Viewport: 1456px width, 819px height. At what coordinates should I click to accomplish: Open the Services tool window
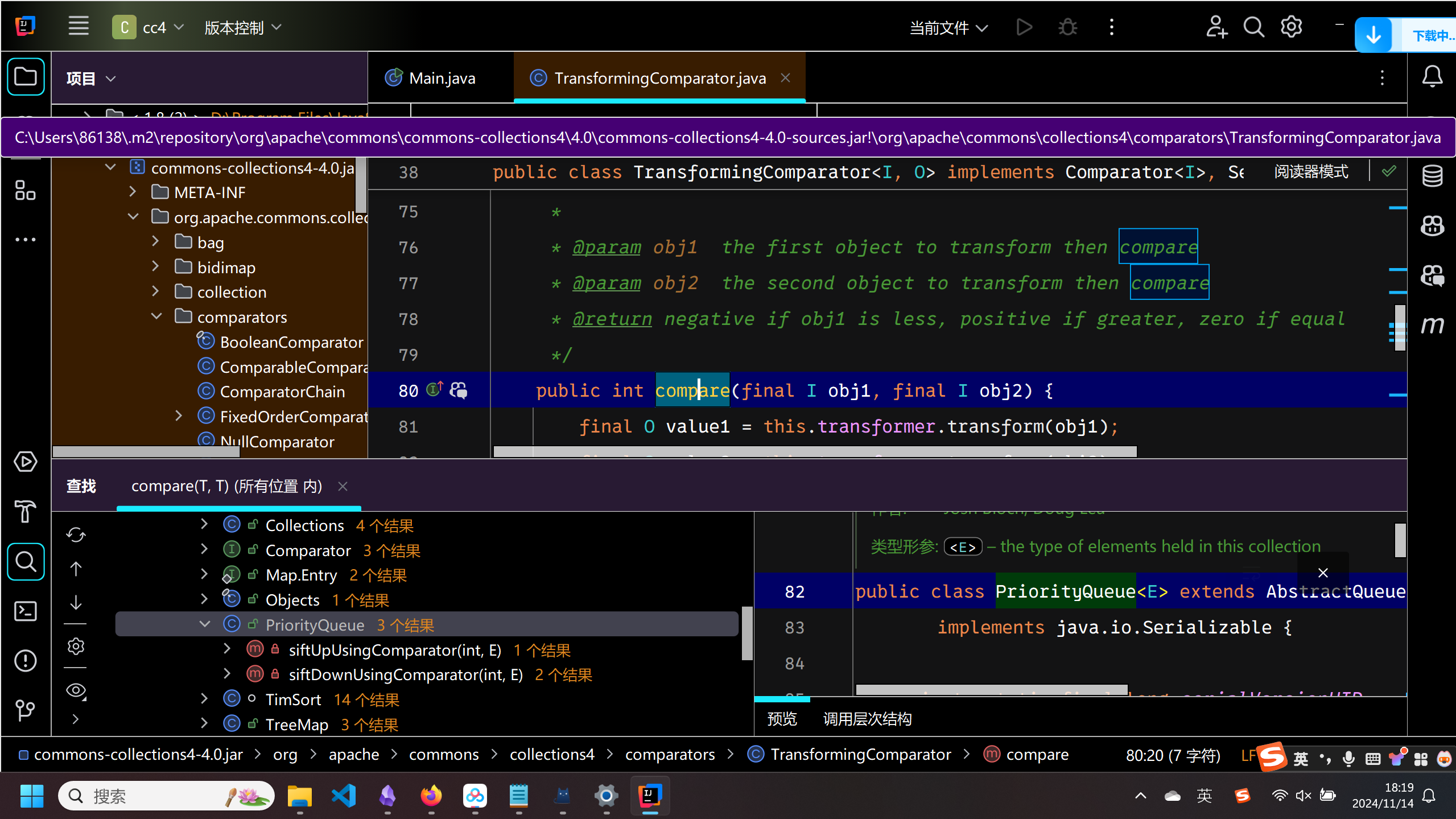26,462
